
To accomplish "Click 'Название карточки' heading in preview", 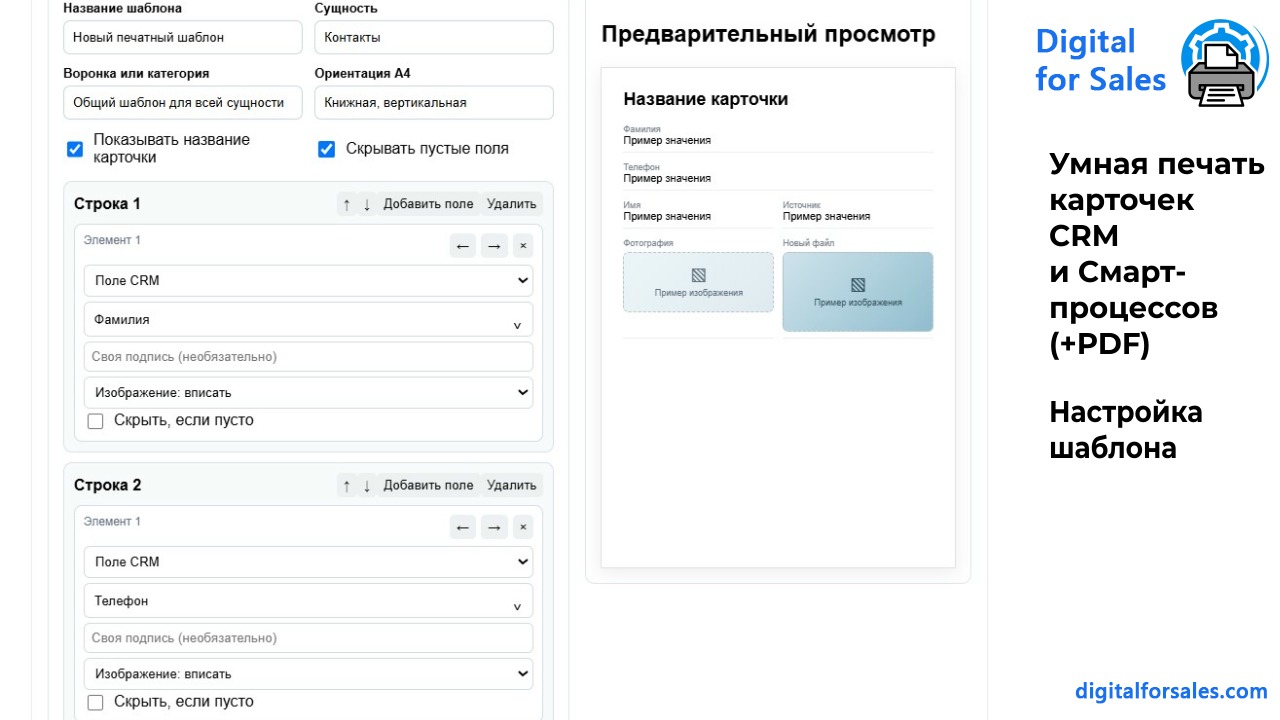I will 706,99.
